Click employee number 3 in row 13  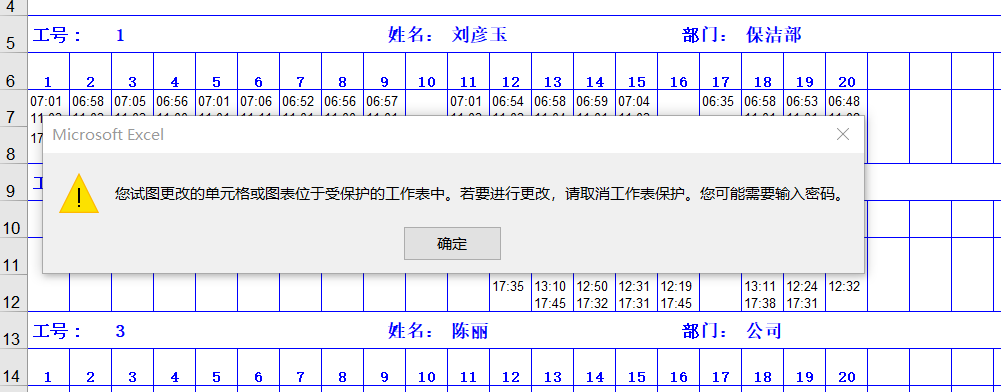(x=121, y=331)
